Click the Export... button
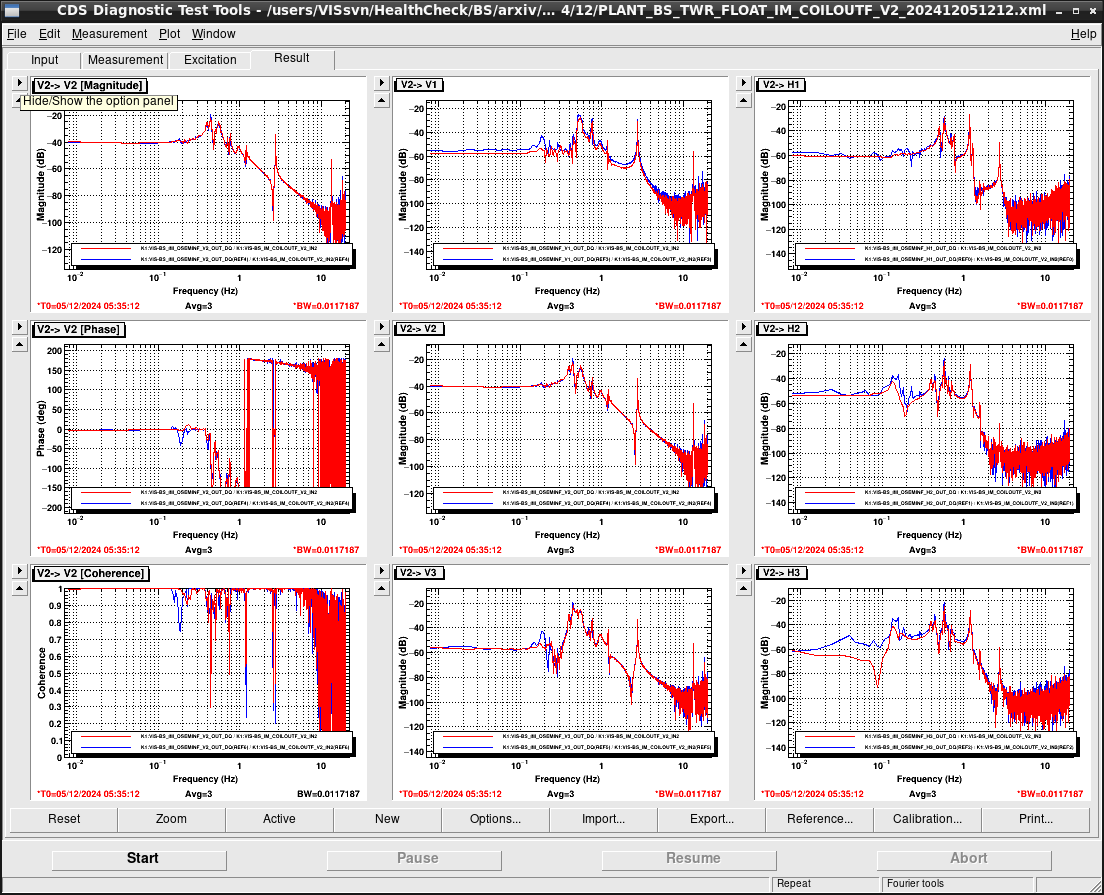Image resolution: width=1104 pixels, height=895 pixels. pos(712,819)
